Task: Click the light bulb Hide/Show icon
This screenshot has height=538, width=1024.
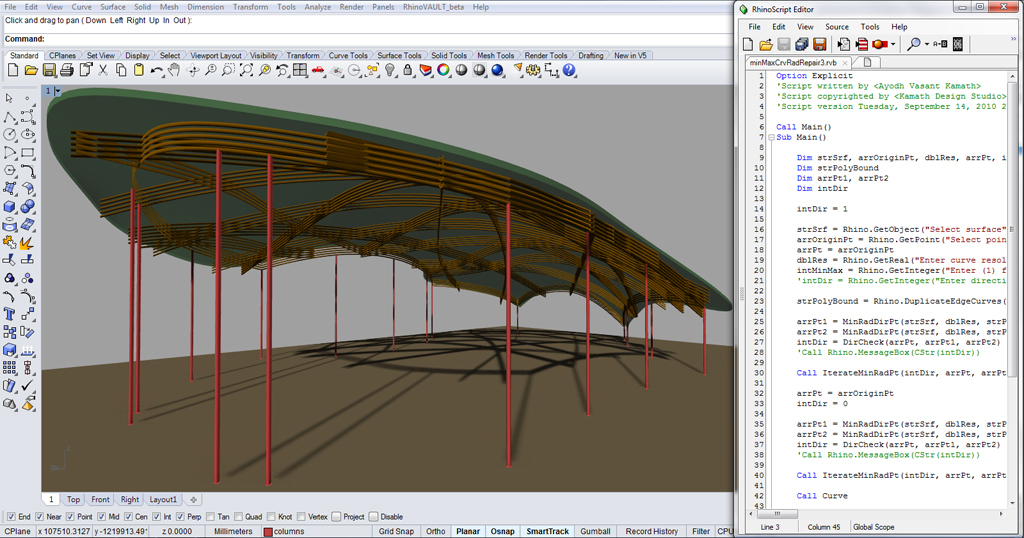Action: (x=390, y=70)
